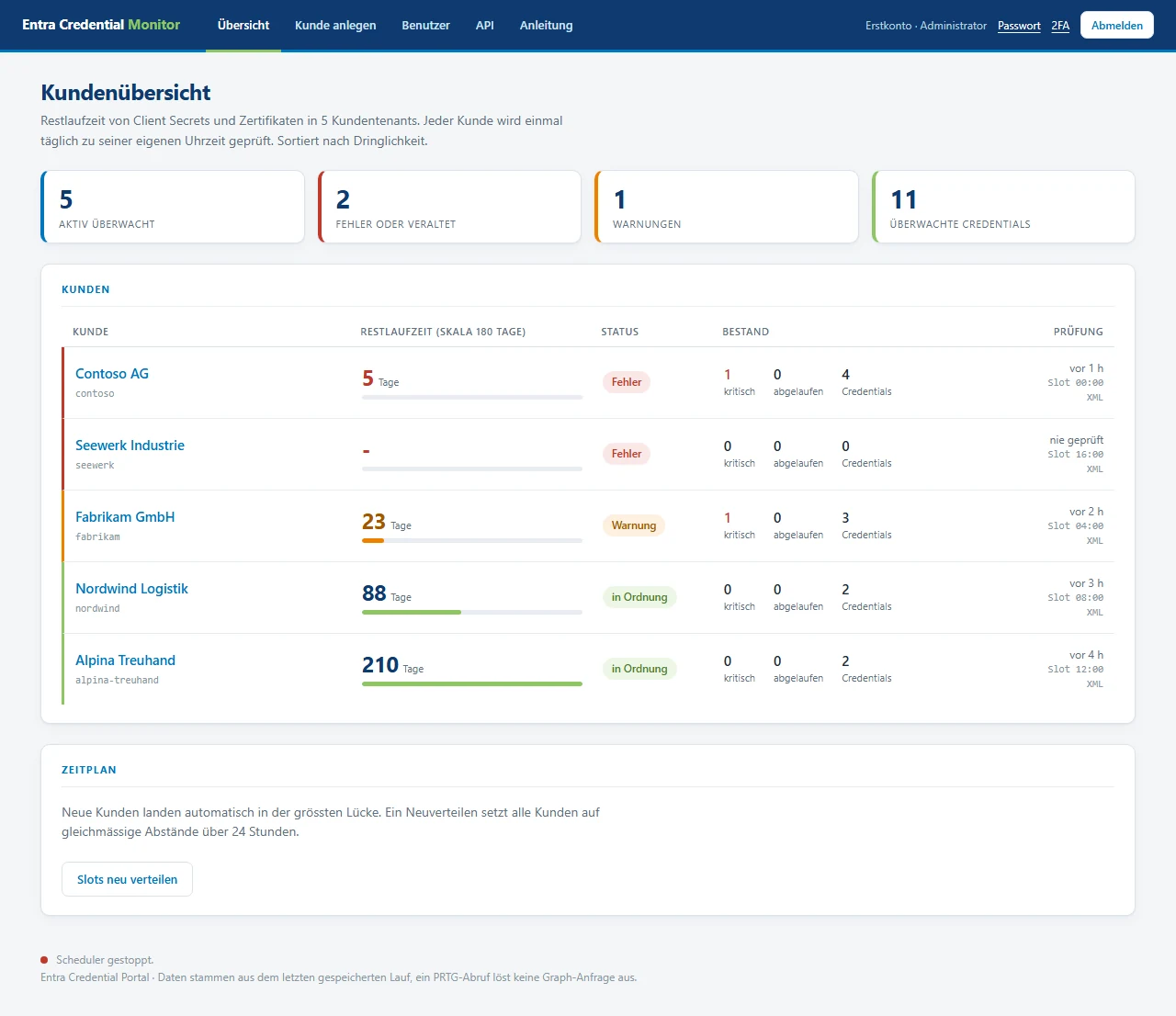This screenshot has height=1016, width=1176.
Task: Open customer Nordwind Logistik
Action: click(x=131, y=589)
